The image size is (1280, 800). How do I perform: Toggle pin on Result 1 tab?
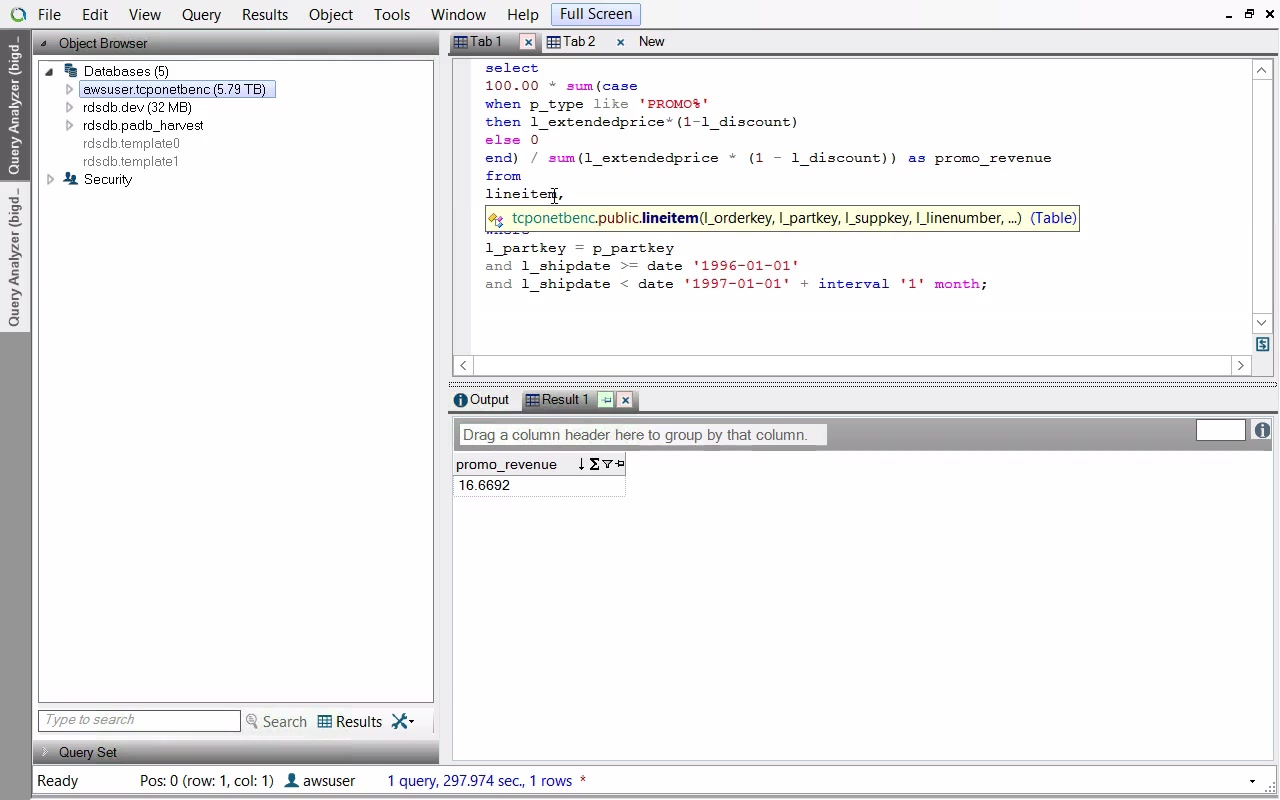click(x=606, y=400)
